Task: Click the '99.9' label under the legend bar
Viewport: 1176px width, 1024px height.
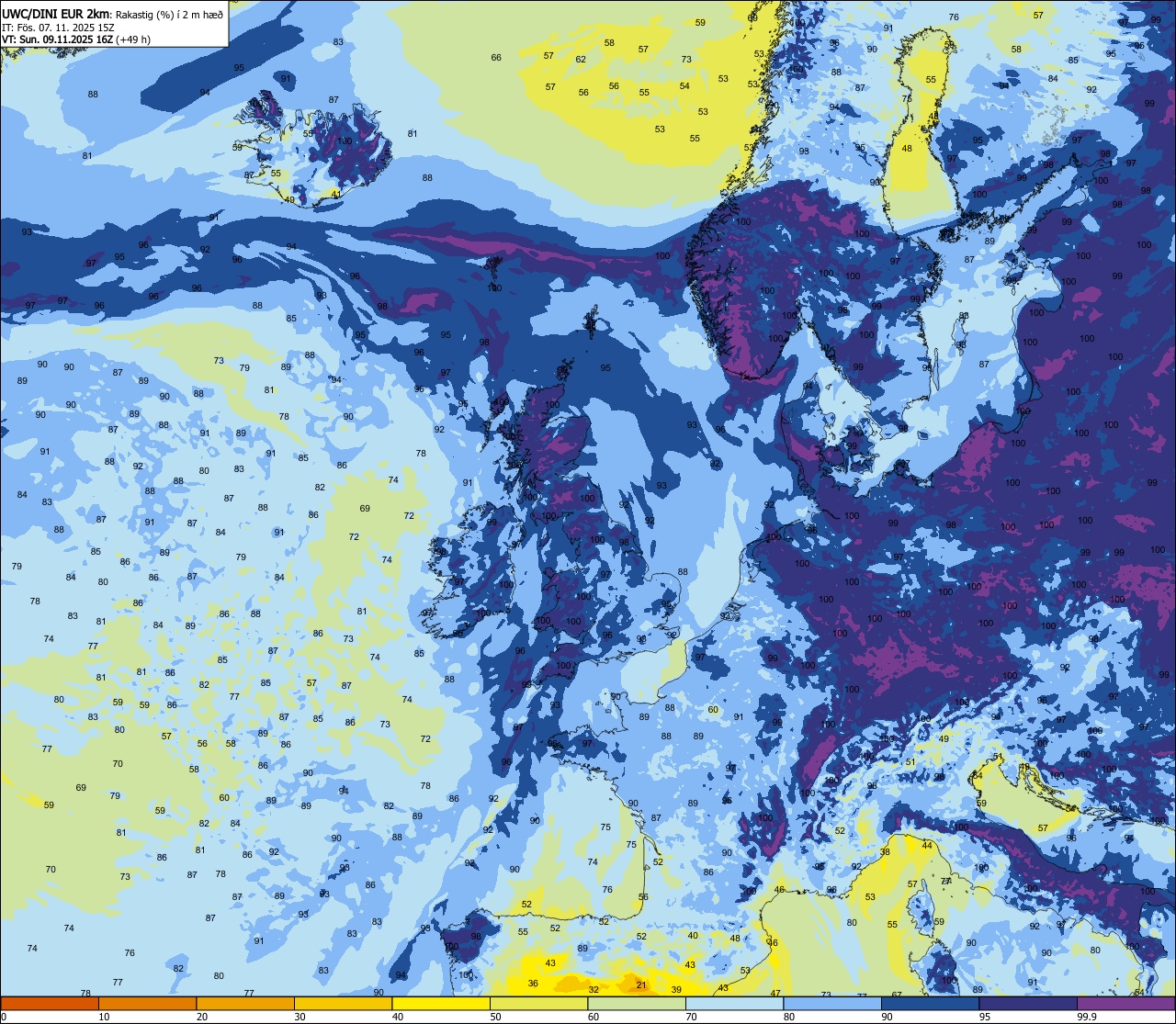Action: click(1087, 1017)
